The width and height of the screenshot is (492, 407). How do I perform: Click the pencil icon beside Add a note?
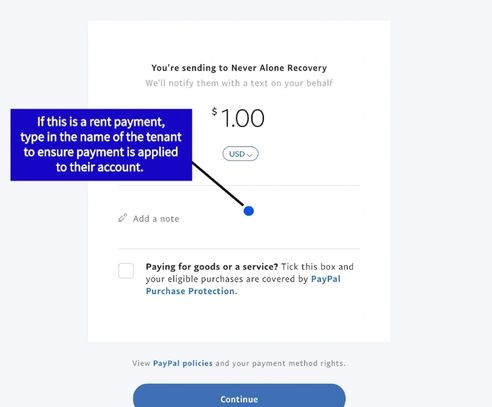pos(122,218)
